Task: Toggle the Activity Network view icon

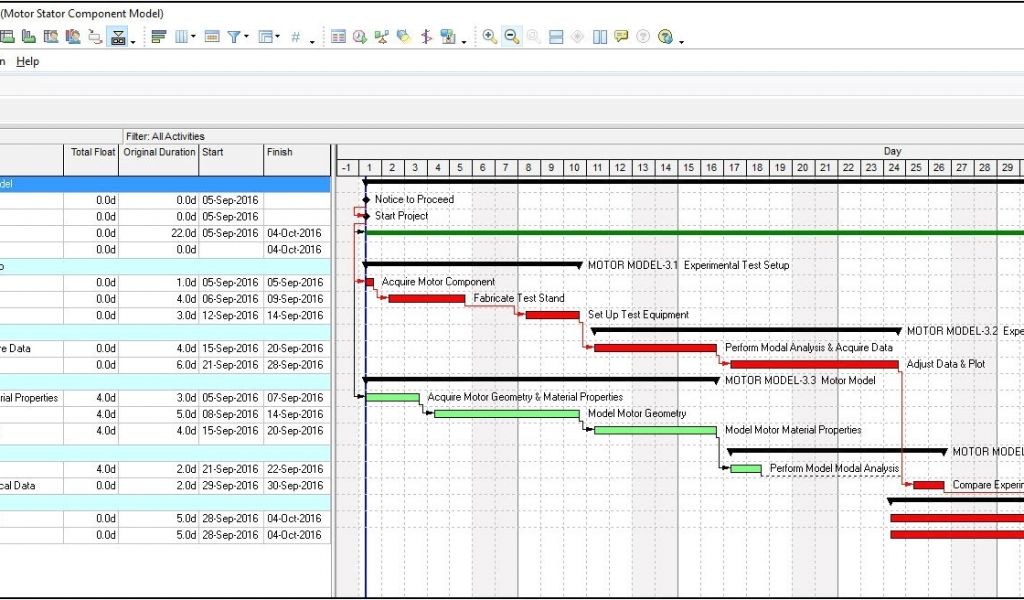Action: pyautogui.click(x=447, y=37)
